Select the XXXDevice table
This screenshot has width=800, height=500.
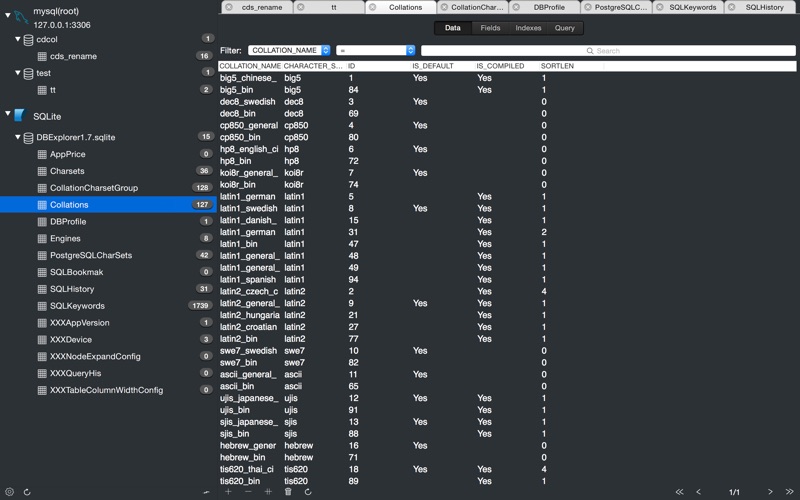point(108,339)
